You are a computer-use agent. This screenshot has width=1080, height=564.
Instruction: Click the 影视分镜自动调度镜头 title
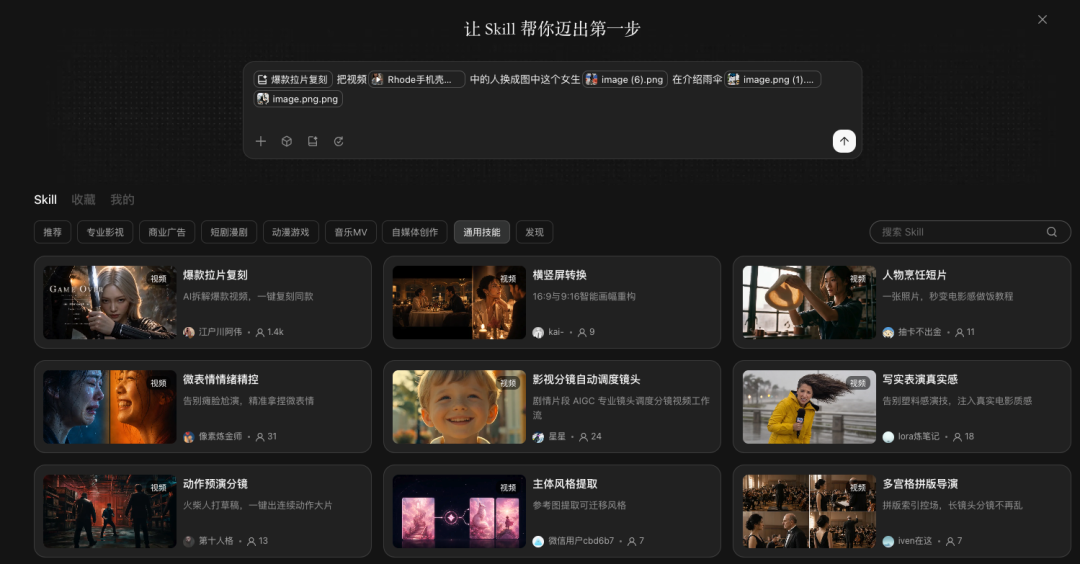[x=586, y=379]
